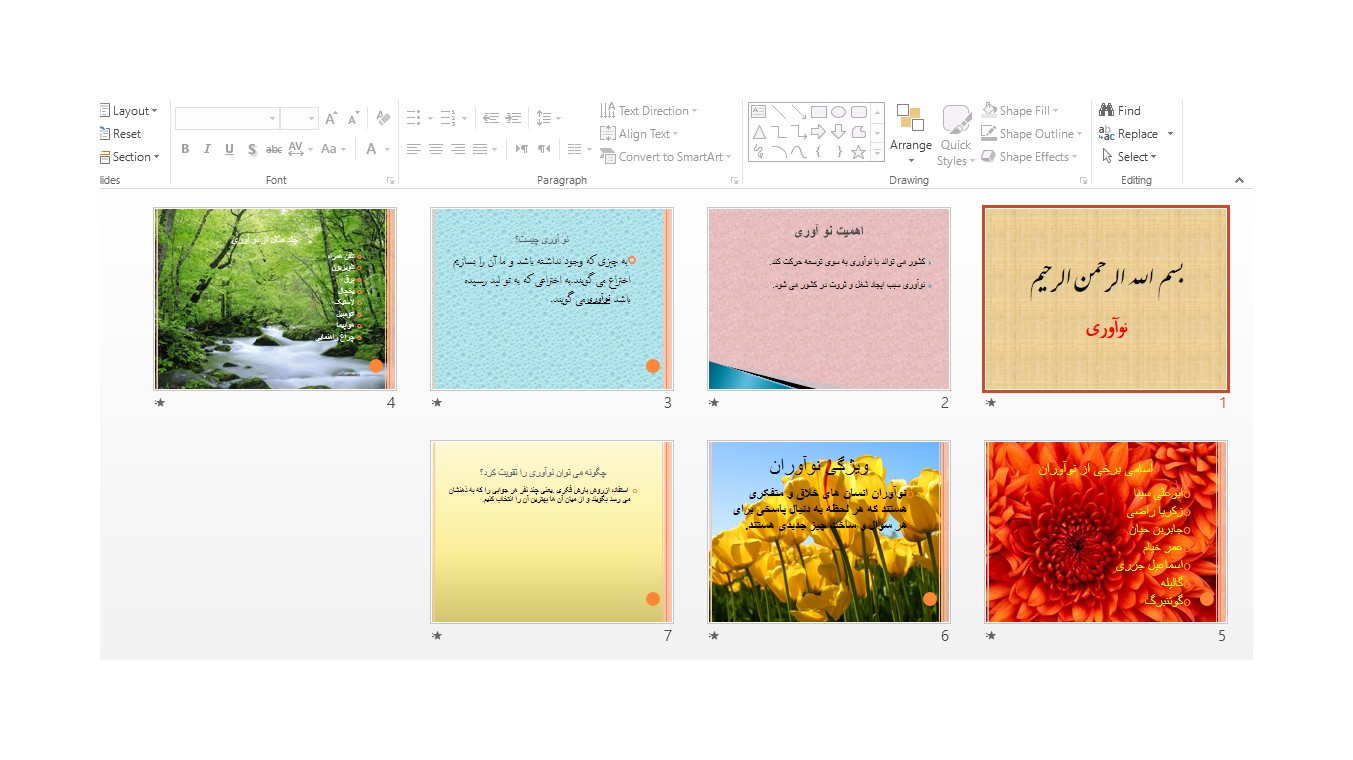This screenshot has height=760, width=1353.
Task: Click the Center paragraph alignment icon
Action: tap(436, 149)
